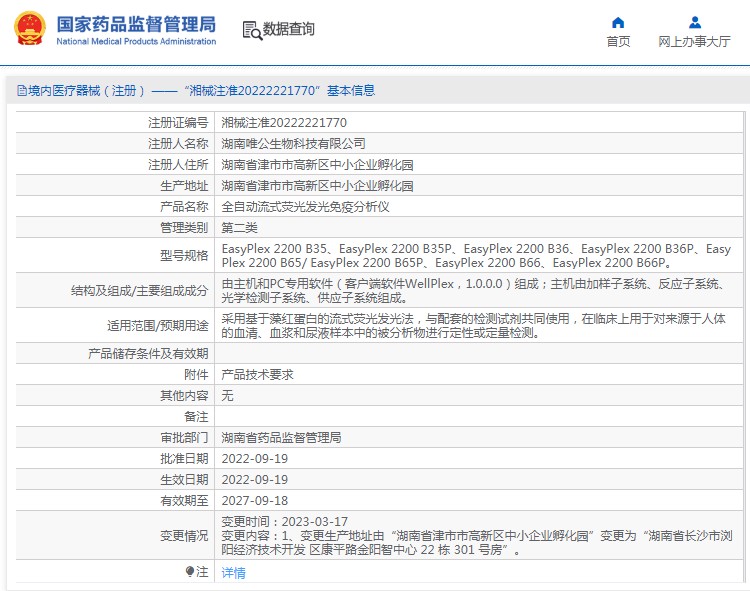
Task: Click the 型号规格 row label
Action: point(184,256)
